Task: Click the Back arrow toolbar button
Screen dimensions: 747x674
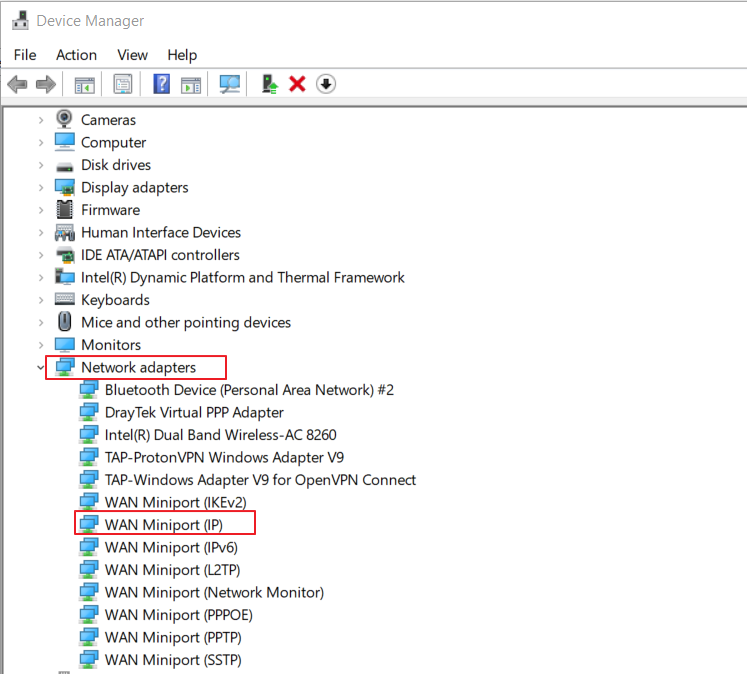Action: [x=18, y=85]
